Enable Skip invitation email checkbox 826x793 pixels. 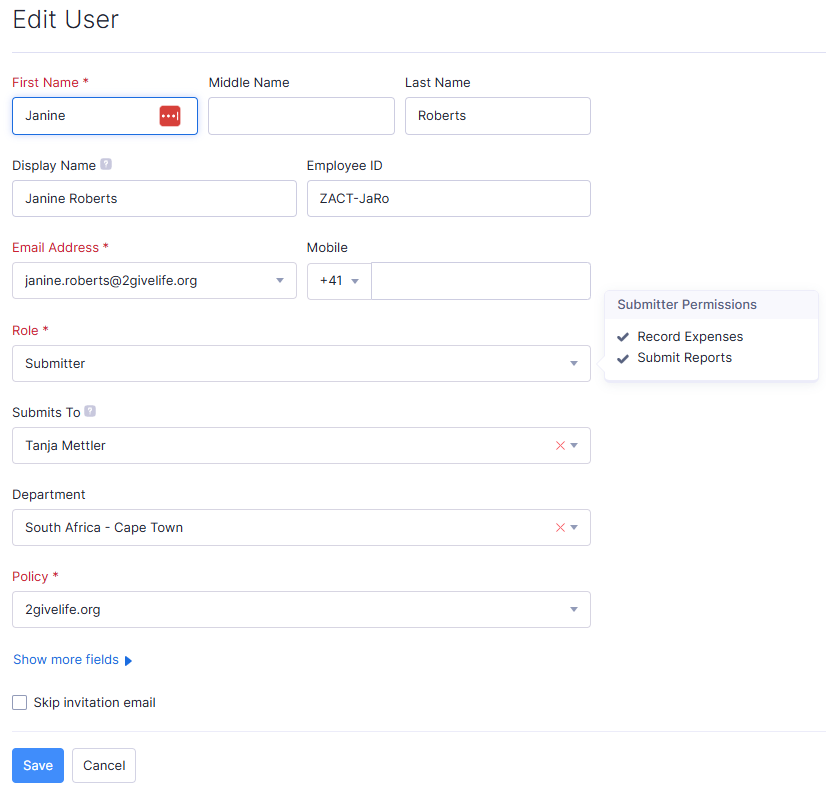tap(20, 703)
